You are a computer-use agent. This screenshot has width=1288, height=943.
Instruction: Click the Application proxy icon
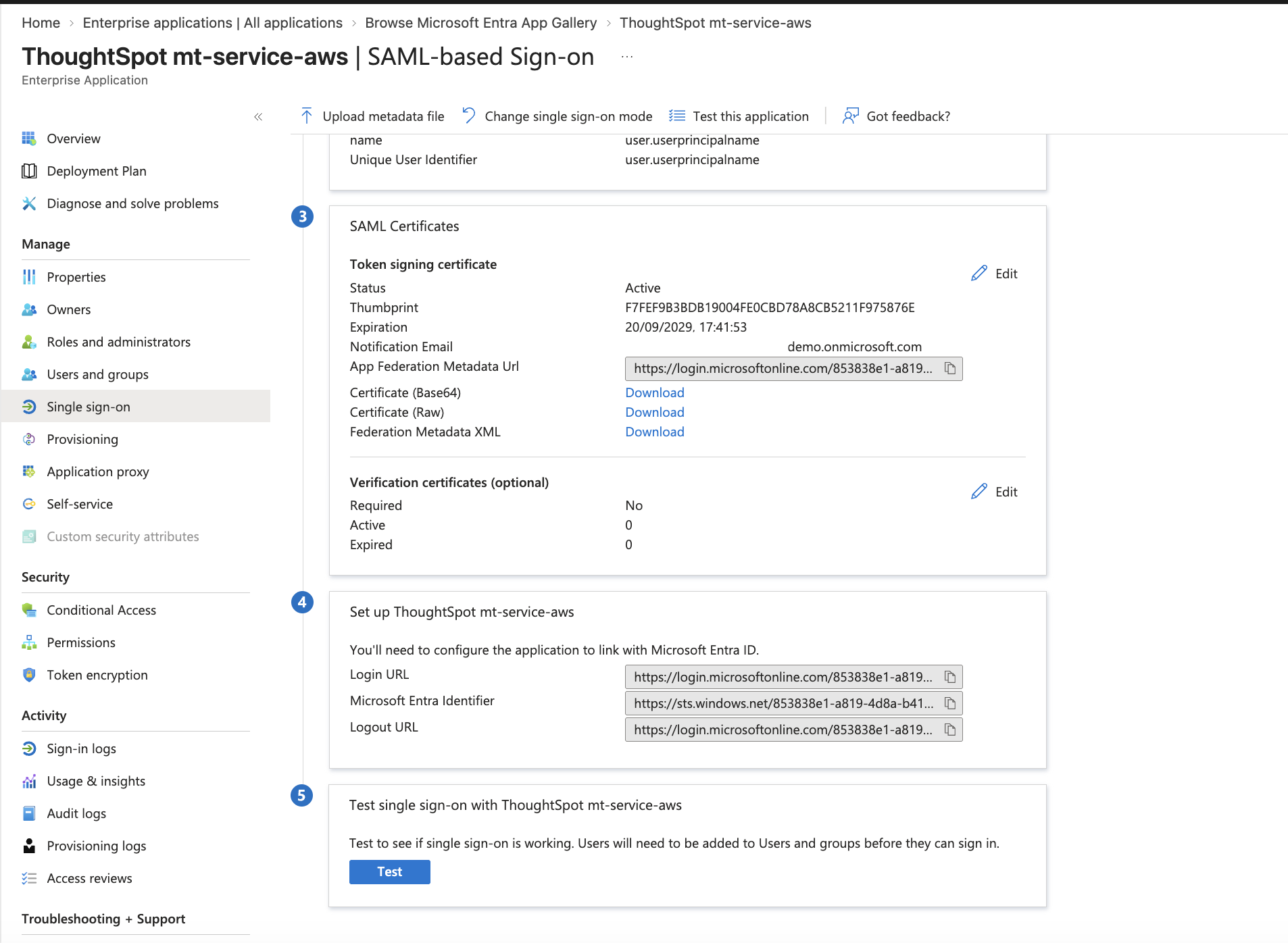[x=29, y=471]
